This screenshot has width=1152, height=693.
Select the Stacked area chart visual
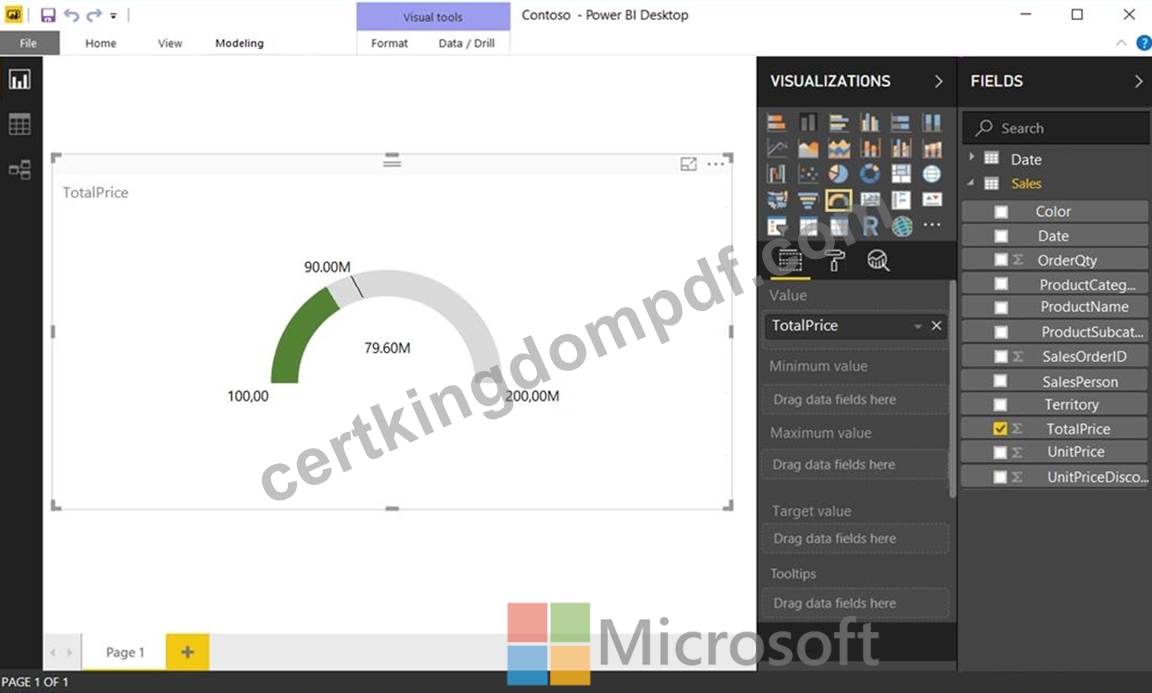(x=839, y=148)
